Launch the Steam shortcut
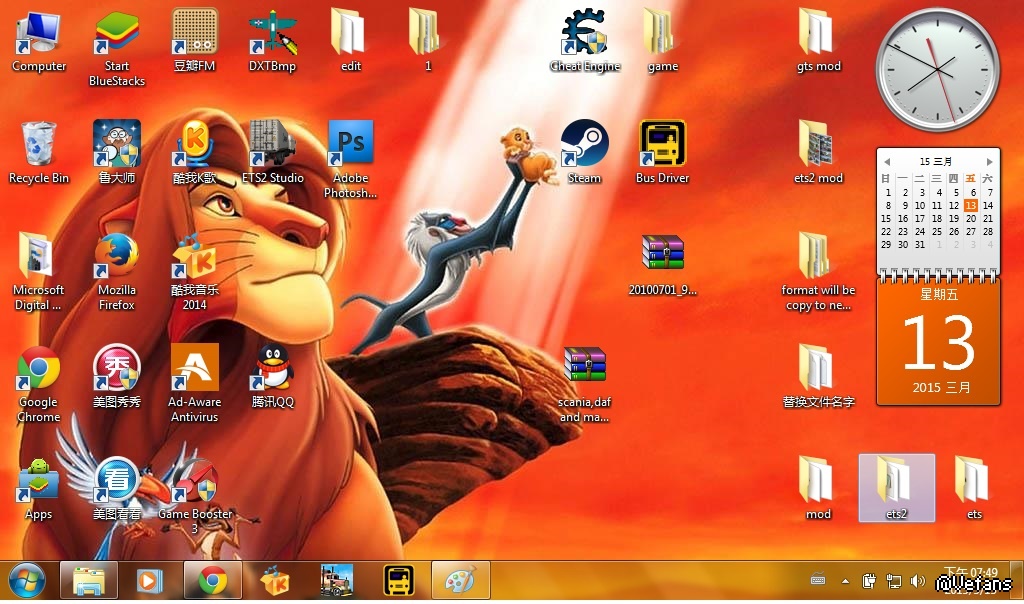The height and width of the screenshot is (604, 1024). 584,153
